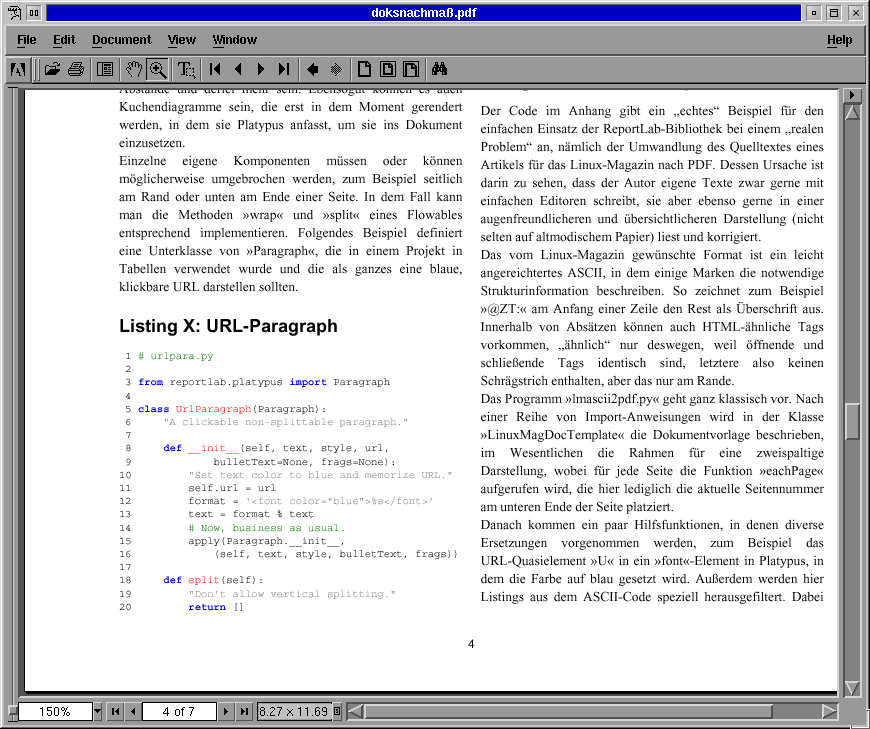Toggle the navigation pane icon
870x729 pixels.
click(104, 70)
